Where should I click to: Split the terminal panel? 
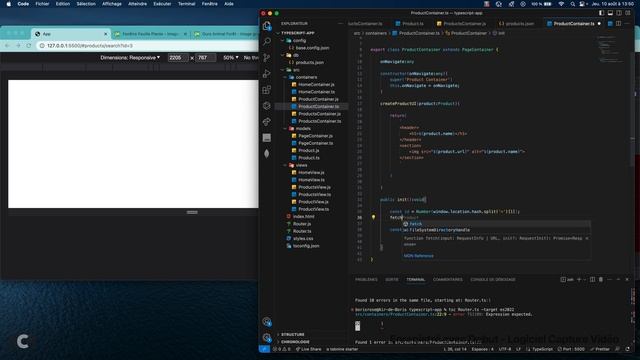point(592,280)
